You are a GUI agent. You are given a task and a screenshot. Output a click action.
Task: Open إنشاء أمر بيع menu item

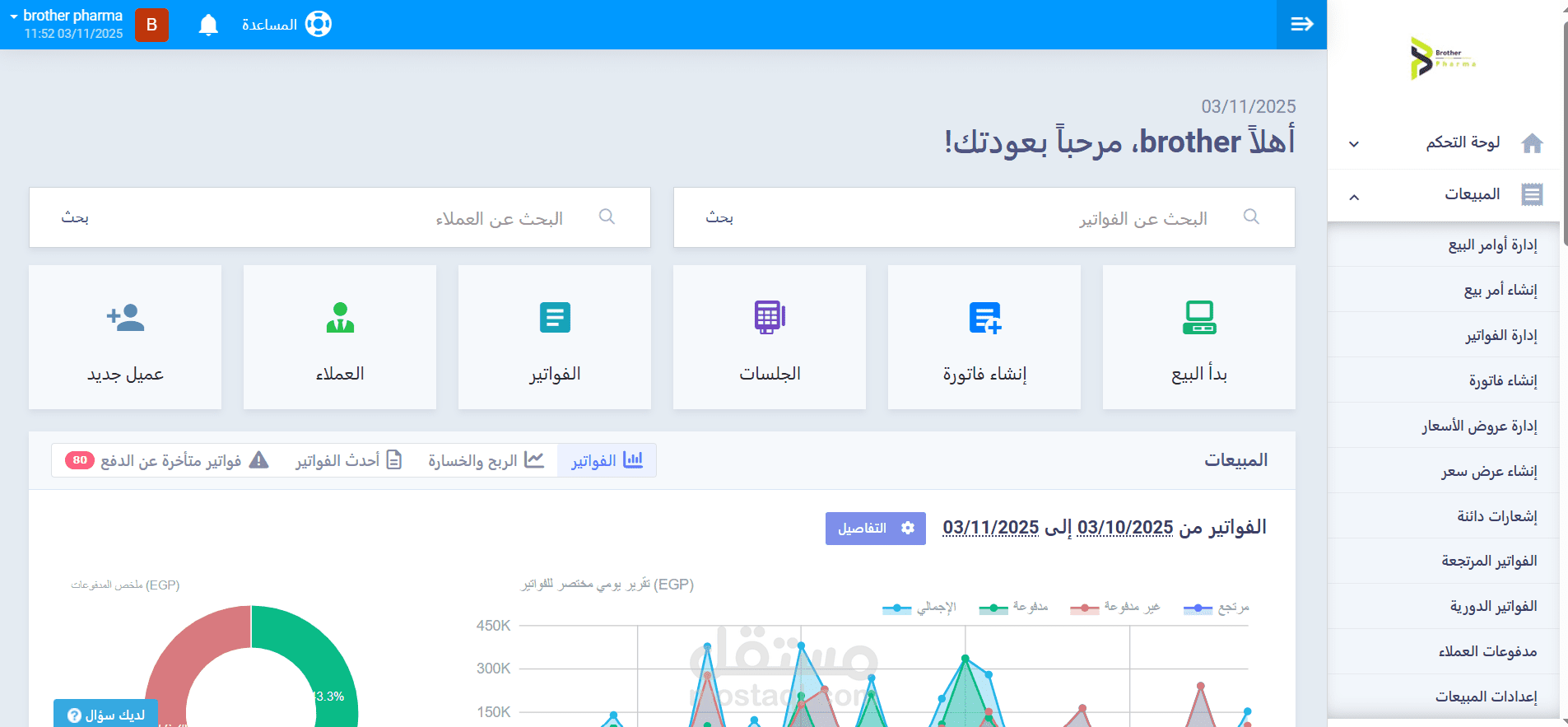pyautogui.click(x=1444, y=290)
